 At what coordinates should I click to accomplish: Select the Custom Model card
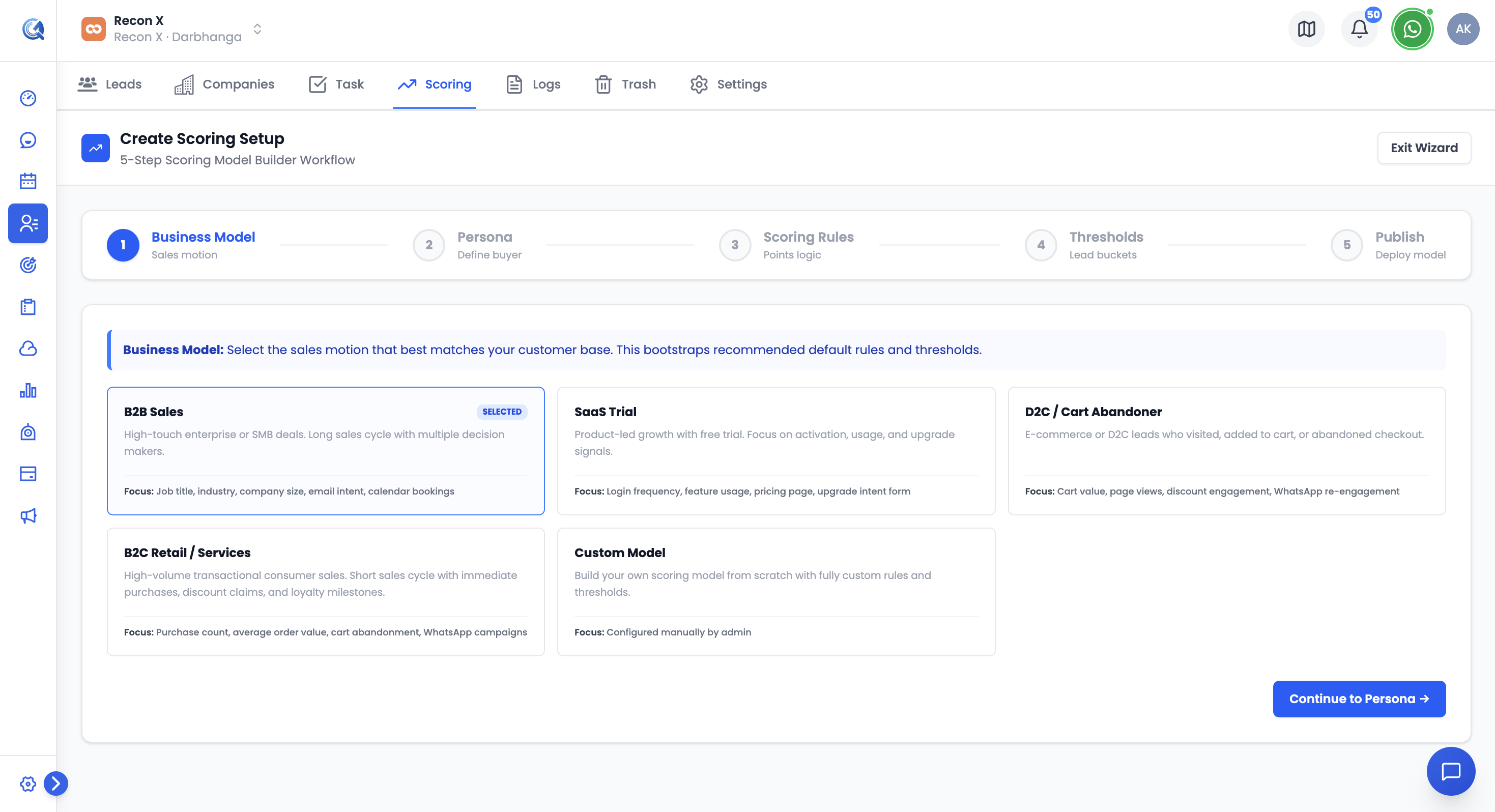(x=776, y=592)
